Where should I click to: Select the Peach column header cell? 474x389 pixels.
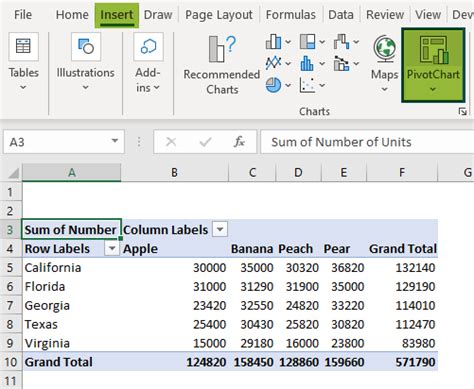click(x=298, y=248)
